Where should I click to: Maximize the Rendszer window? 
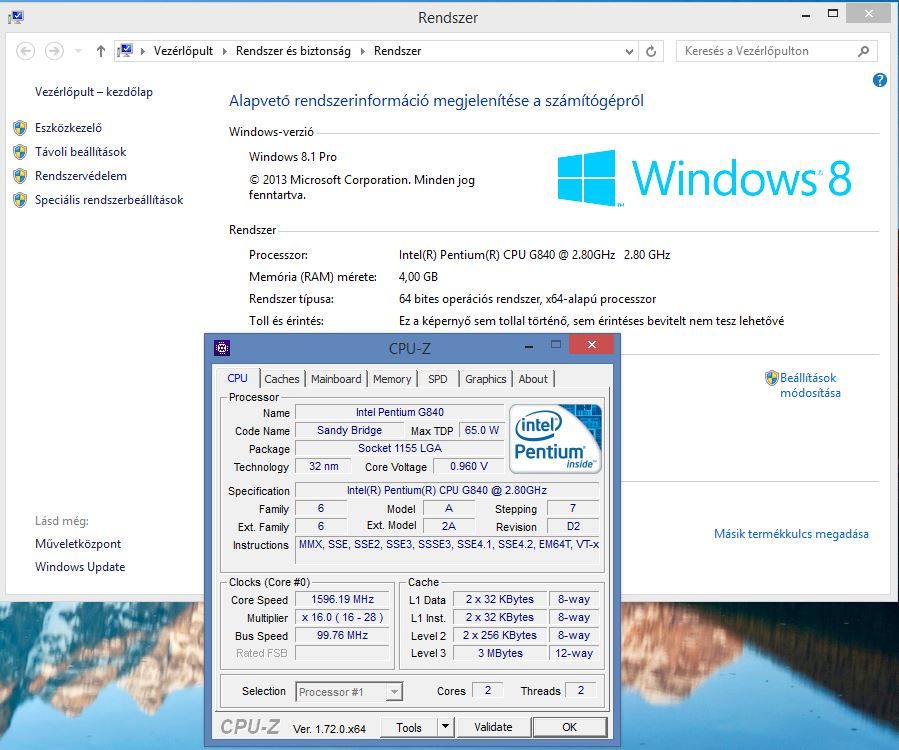click(833, 13)
